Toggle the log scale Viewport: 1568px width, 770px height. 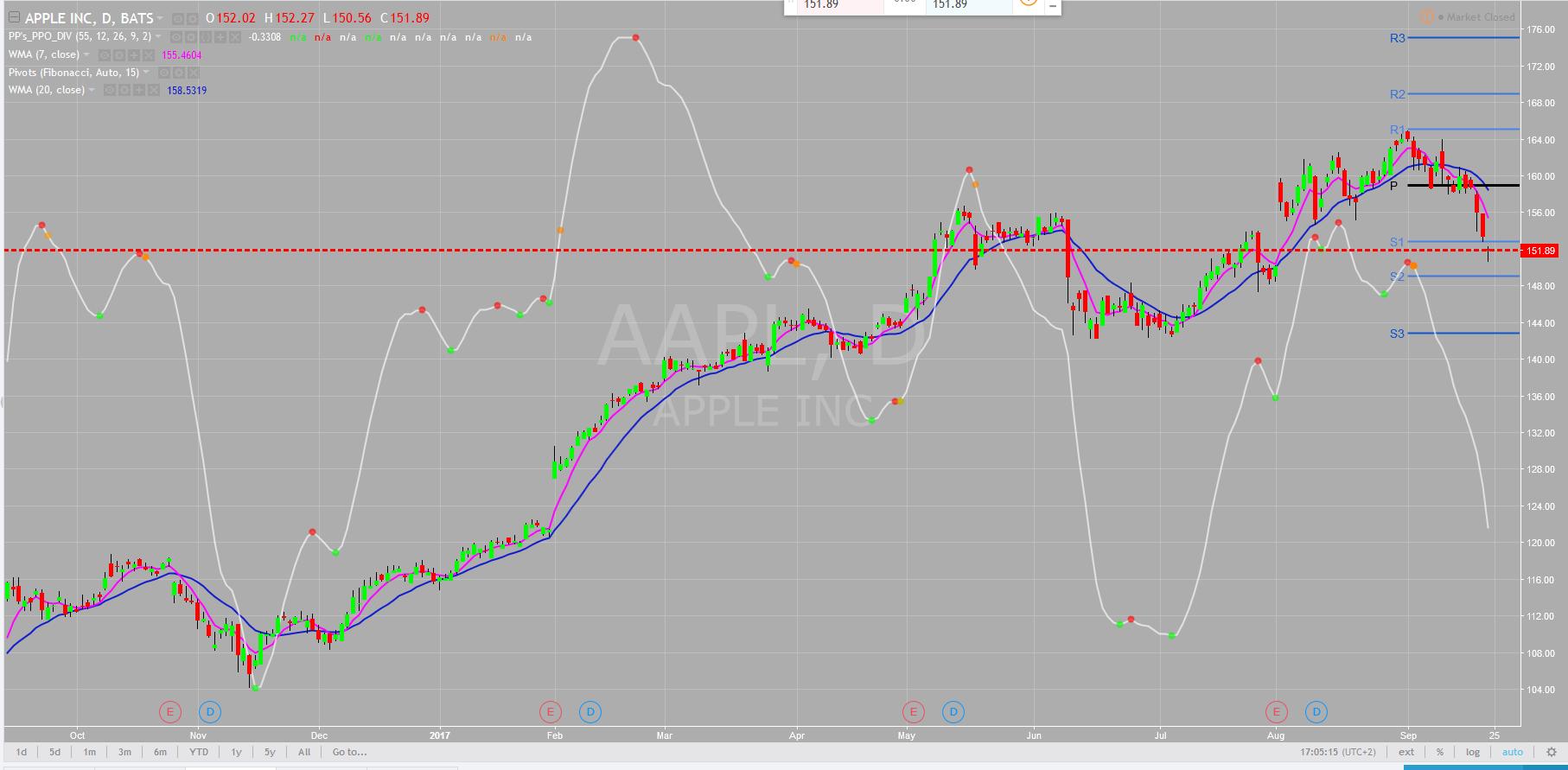point(1473,752)
